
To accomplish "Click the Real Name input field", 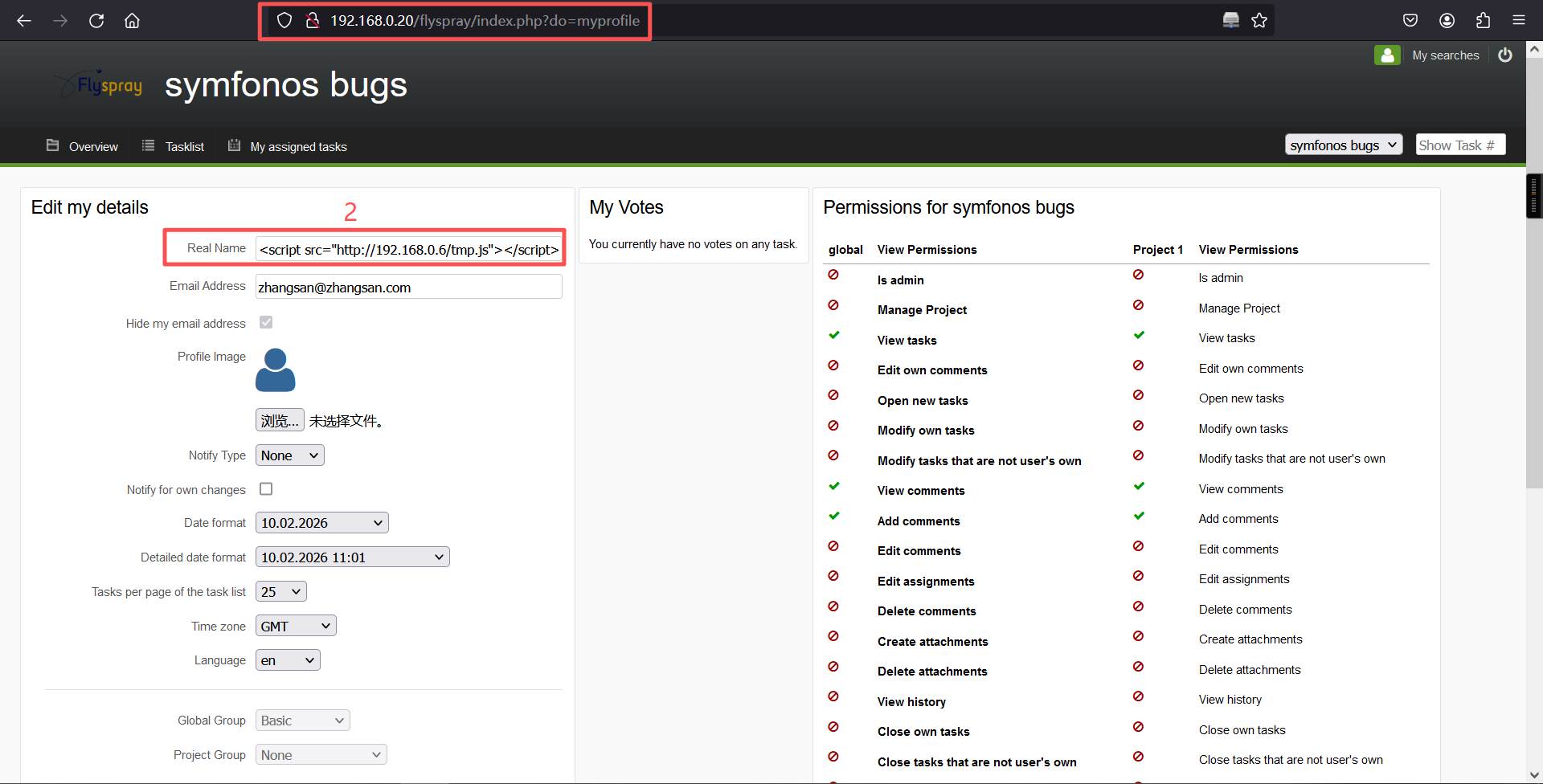I will pos(409,249).
